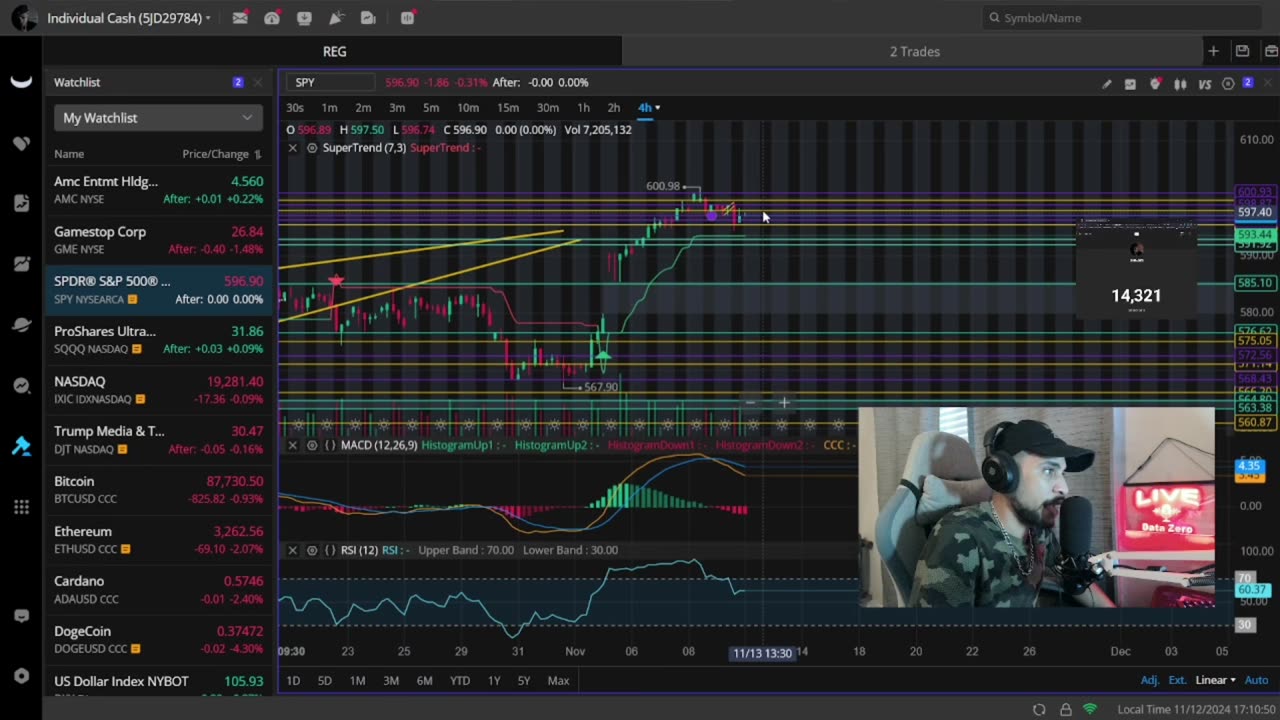Open the chart template image icon
Screen dimensions: 1280x720
point(1130,84)
